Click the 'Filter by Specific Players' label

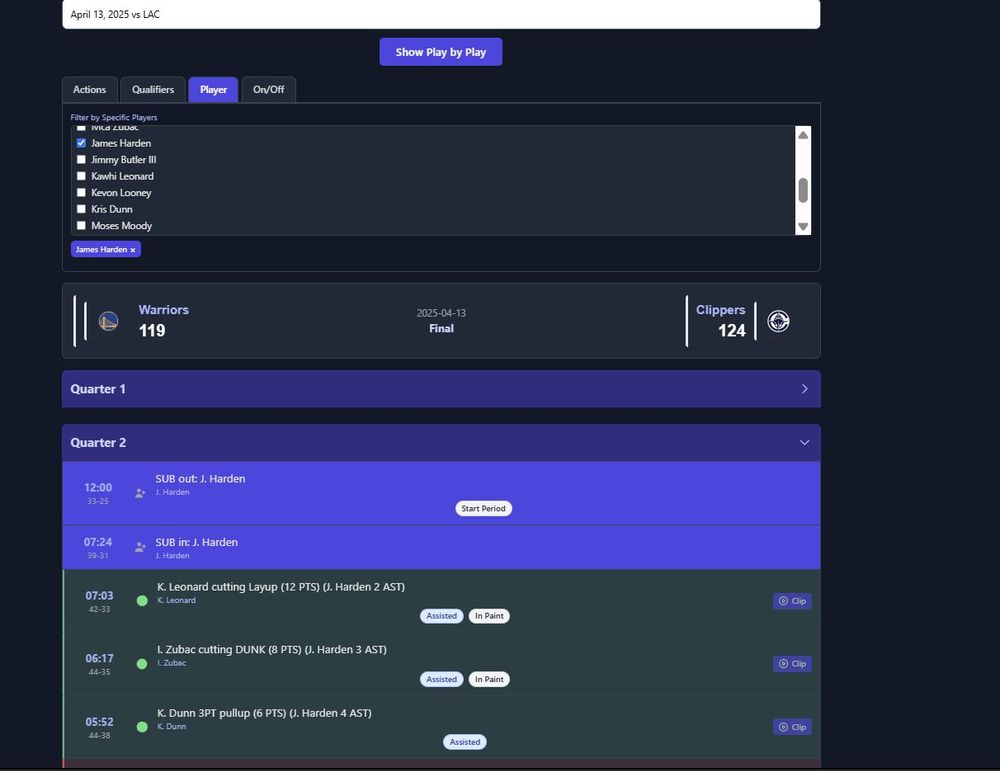pos(114,117)
